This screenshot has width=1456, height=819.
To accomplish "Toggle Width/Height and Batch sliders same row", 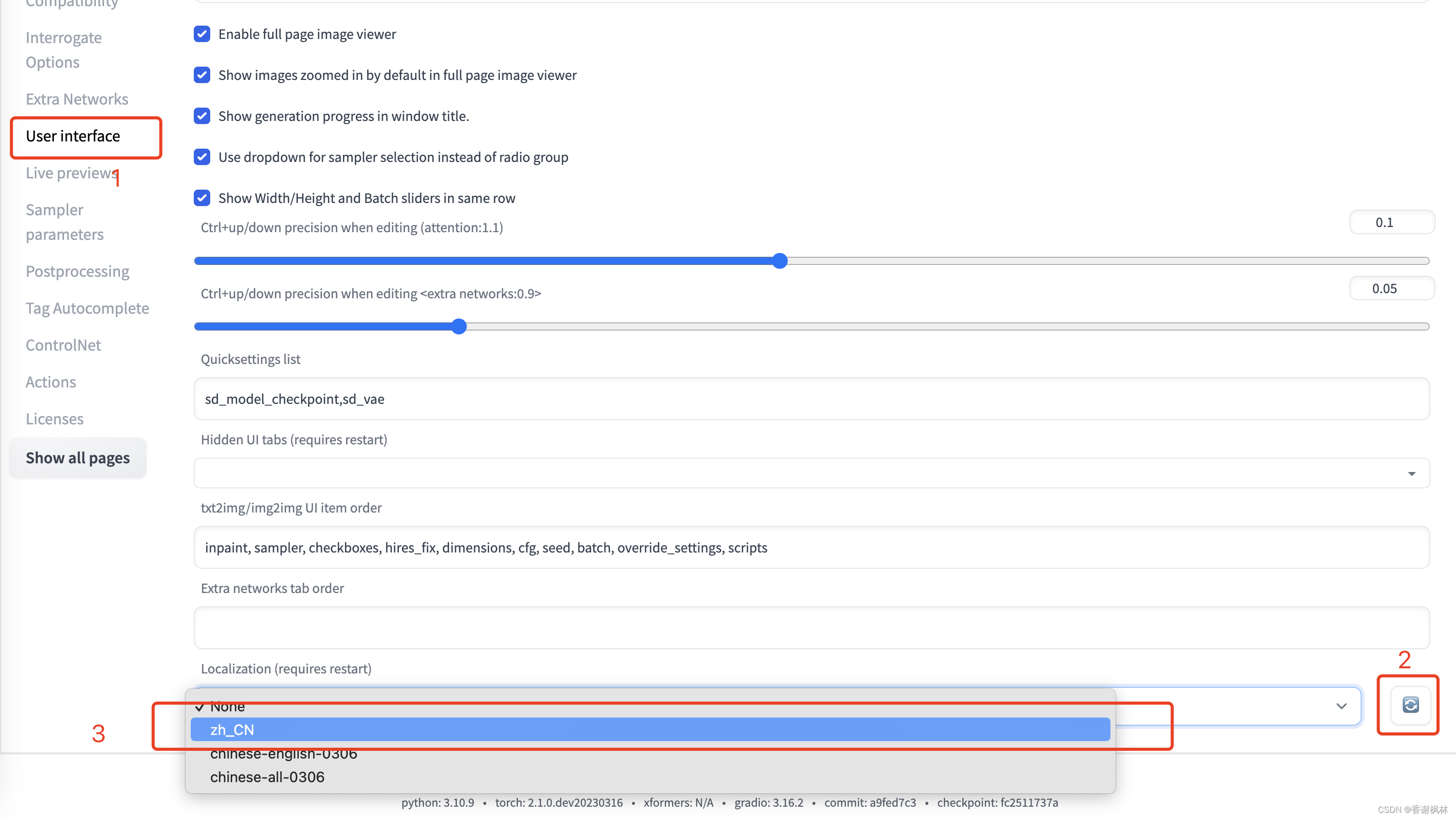I will pos(203,198).
